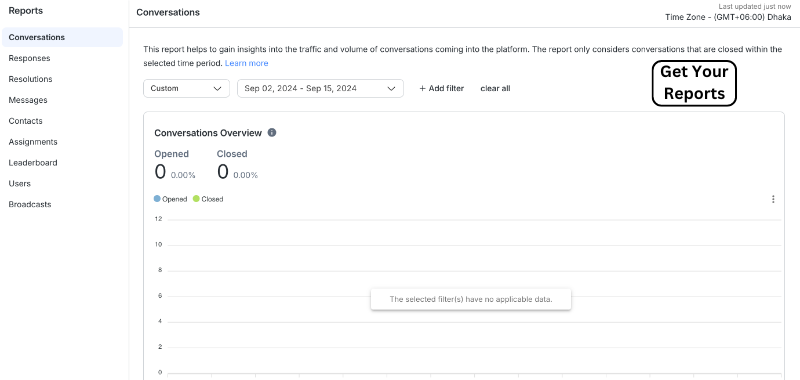Click the Reports sidebar heading
800x380 pixels.
pos(26,11)
